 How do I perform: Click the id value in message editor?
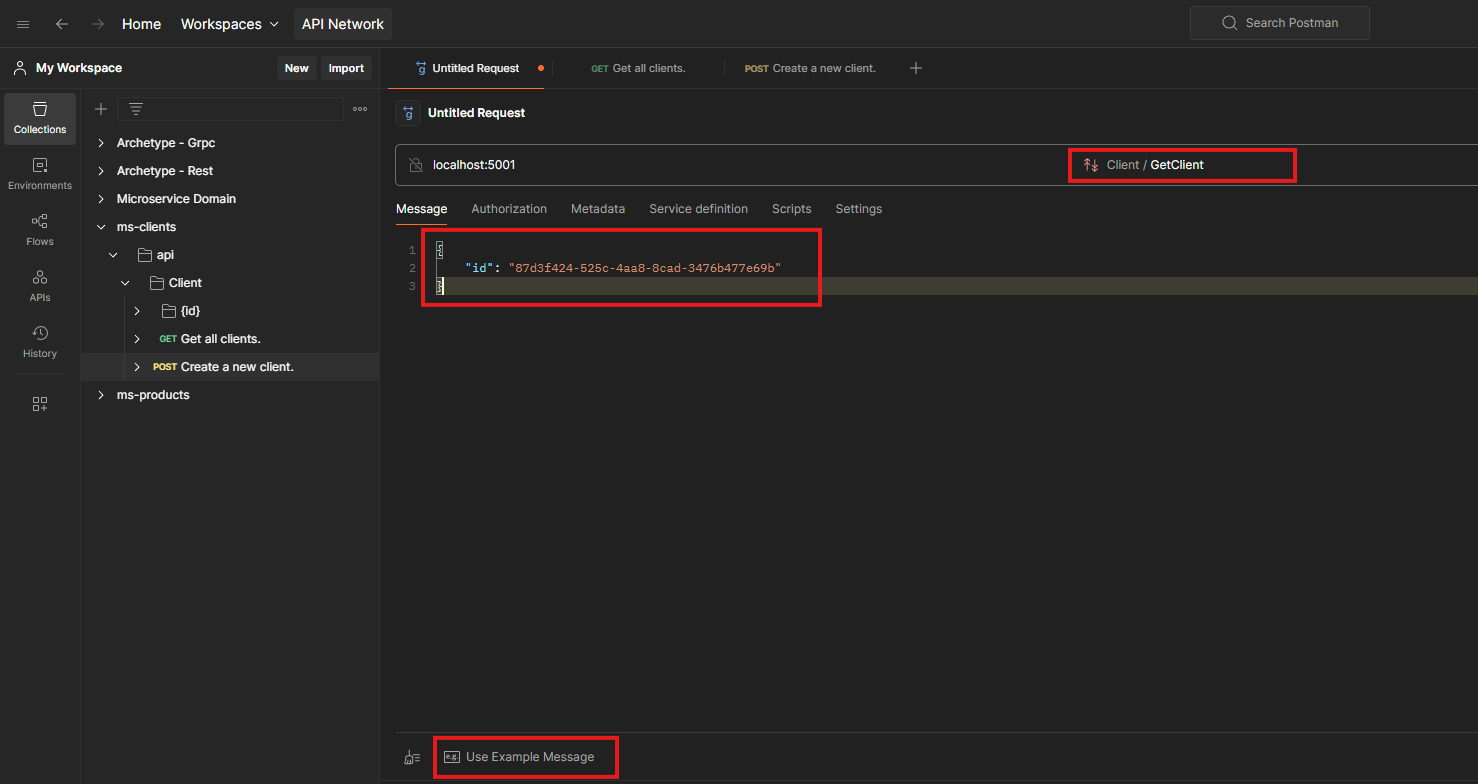pos(645,268)
